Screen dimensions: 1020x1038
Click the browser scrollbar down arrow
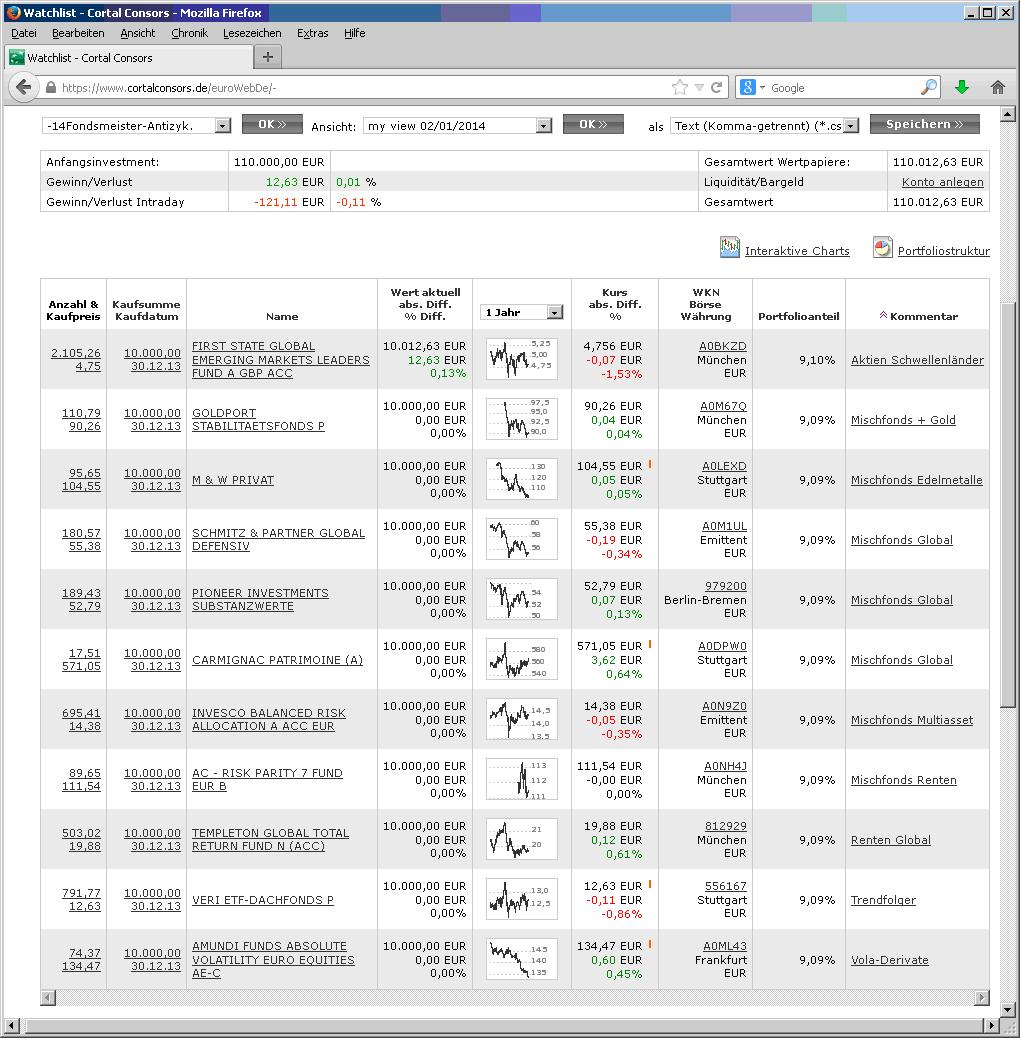point(1007,1010)
